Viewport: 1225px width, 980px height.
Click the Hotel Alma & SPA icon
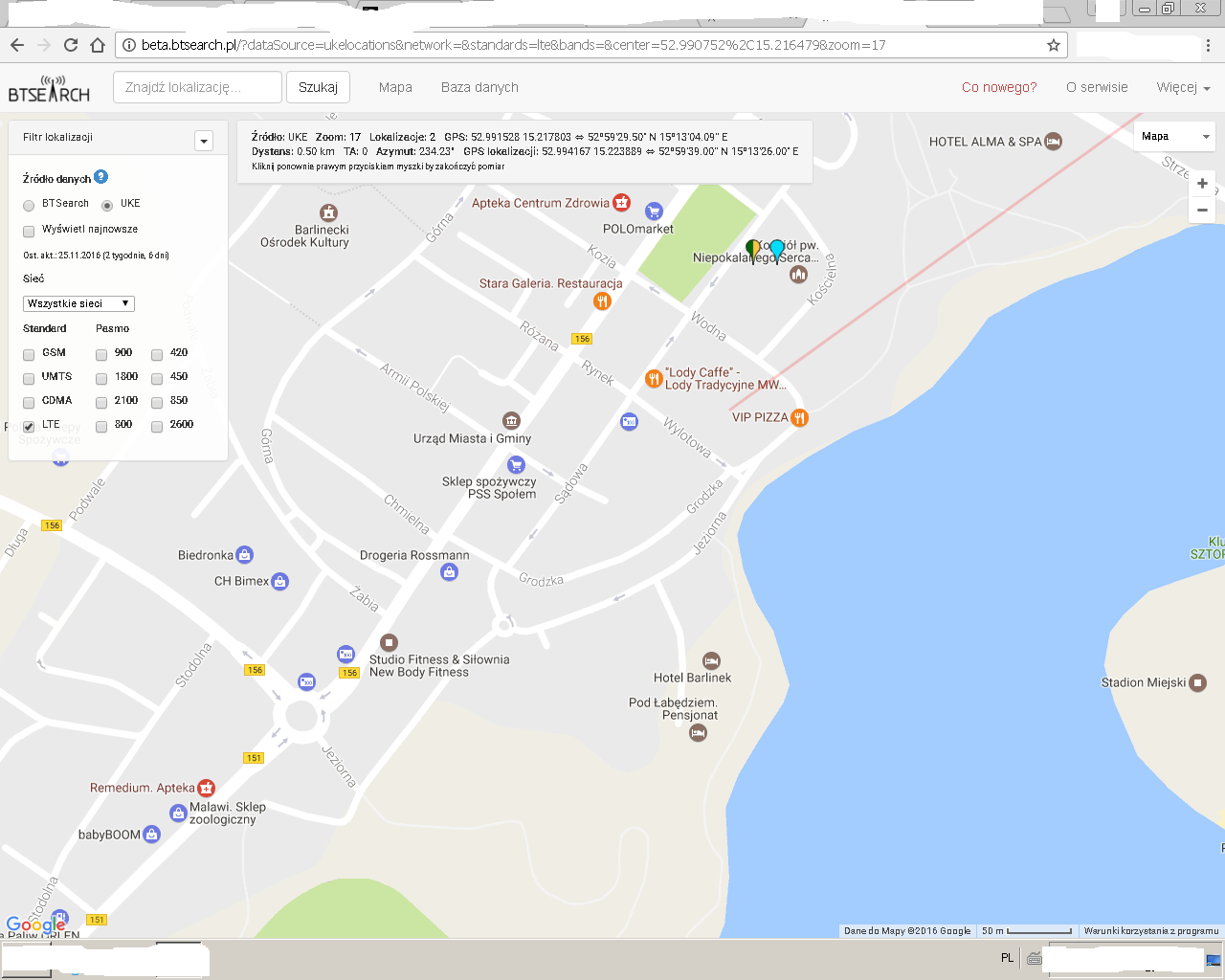pos(1054,141)
